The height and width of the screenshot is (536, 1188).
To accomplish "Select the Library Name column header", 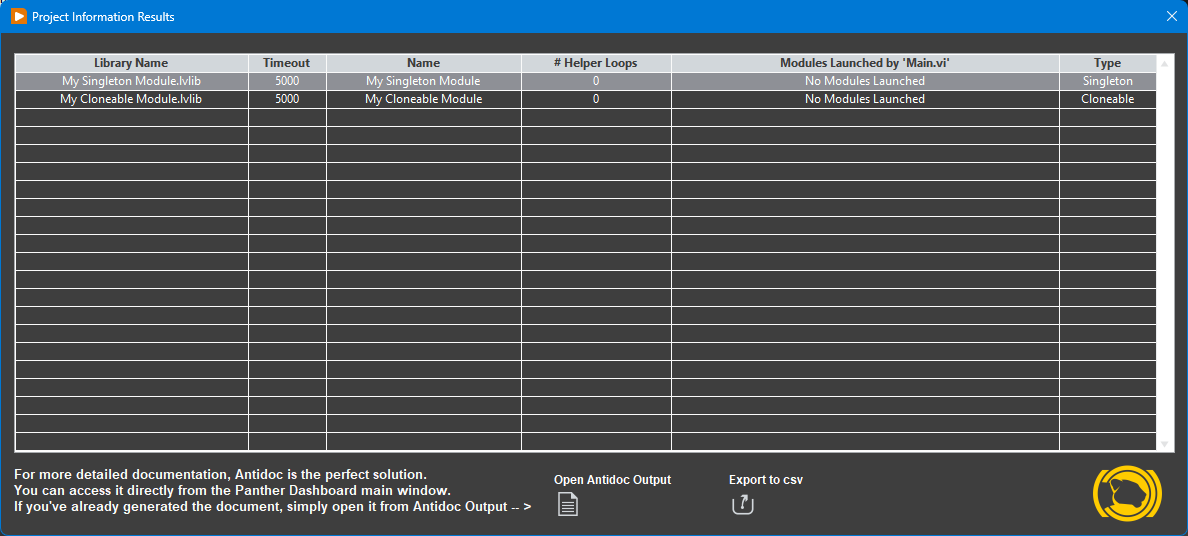I will 131,63.
